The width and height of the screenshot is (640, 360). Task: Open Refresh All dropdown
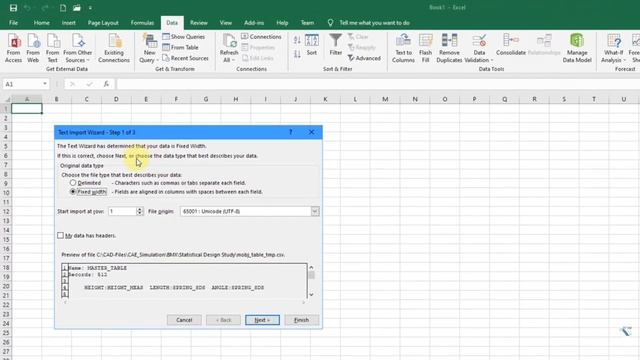tap(229, 48)
